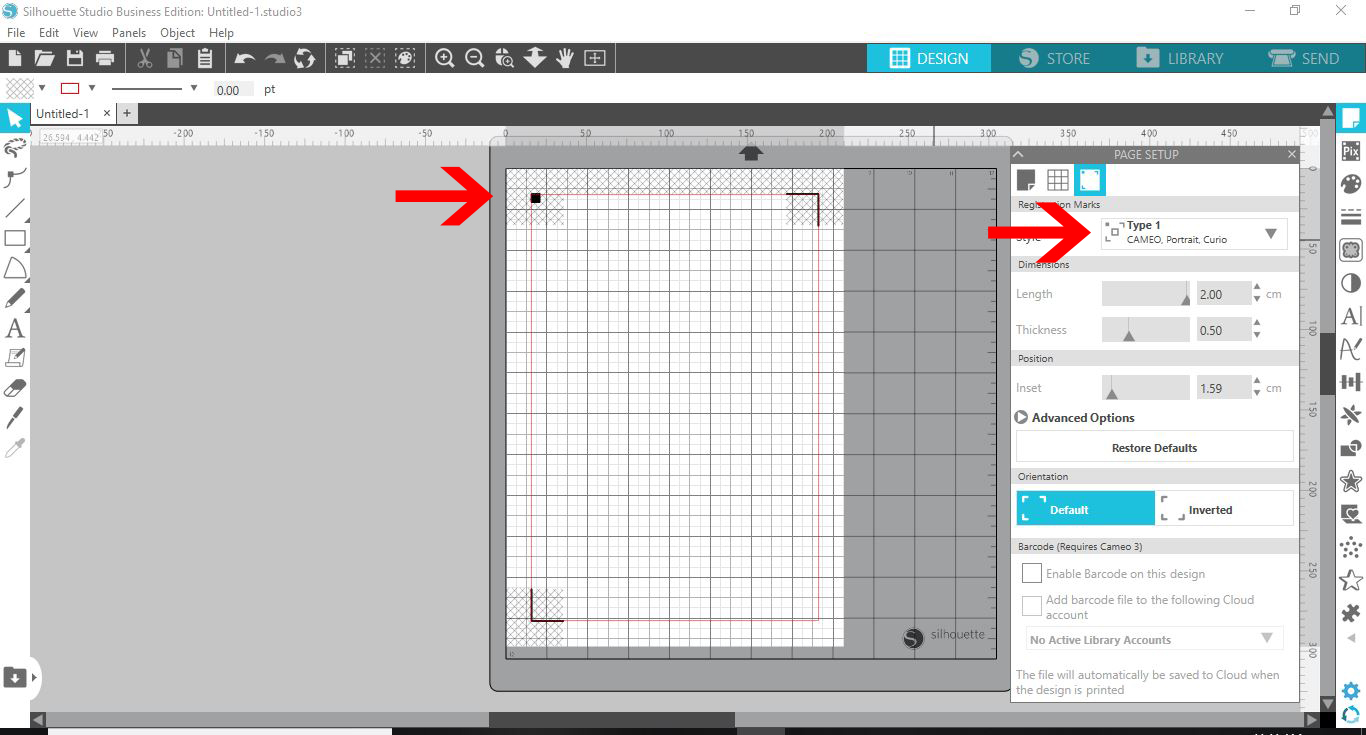Screen dimensions: 1366x735
Task: Zoom out with magnifier minus icon
Action: (475, 58)
